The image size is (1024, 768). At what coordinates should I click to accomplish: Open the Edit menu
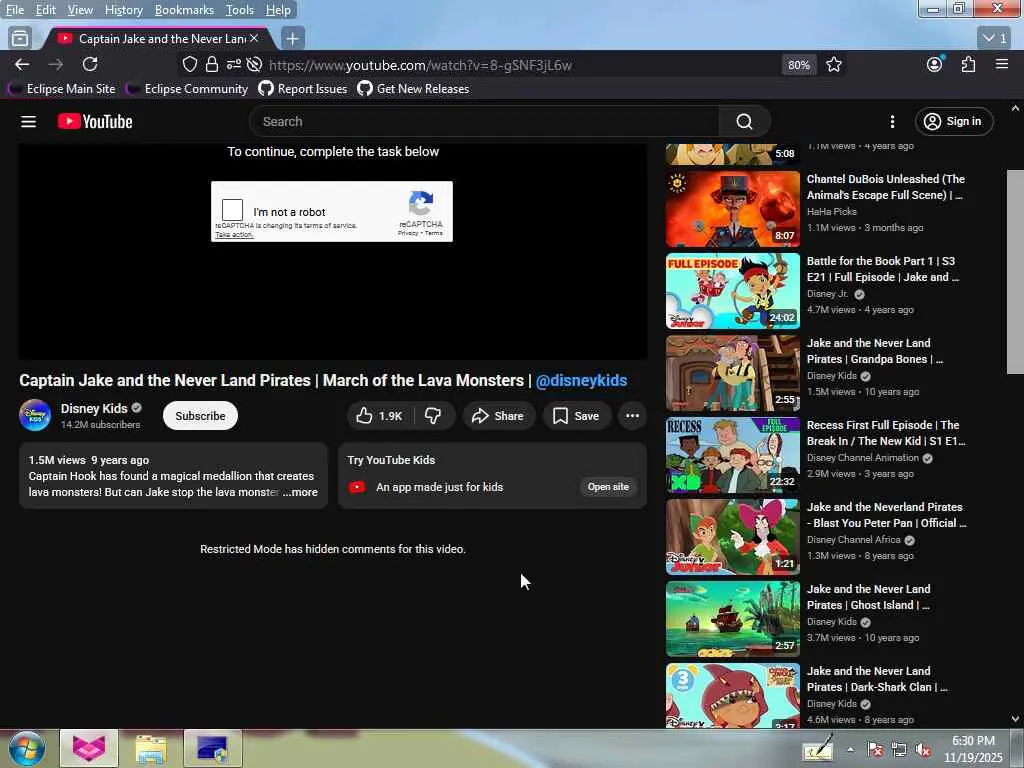tap(45, 10)
